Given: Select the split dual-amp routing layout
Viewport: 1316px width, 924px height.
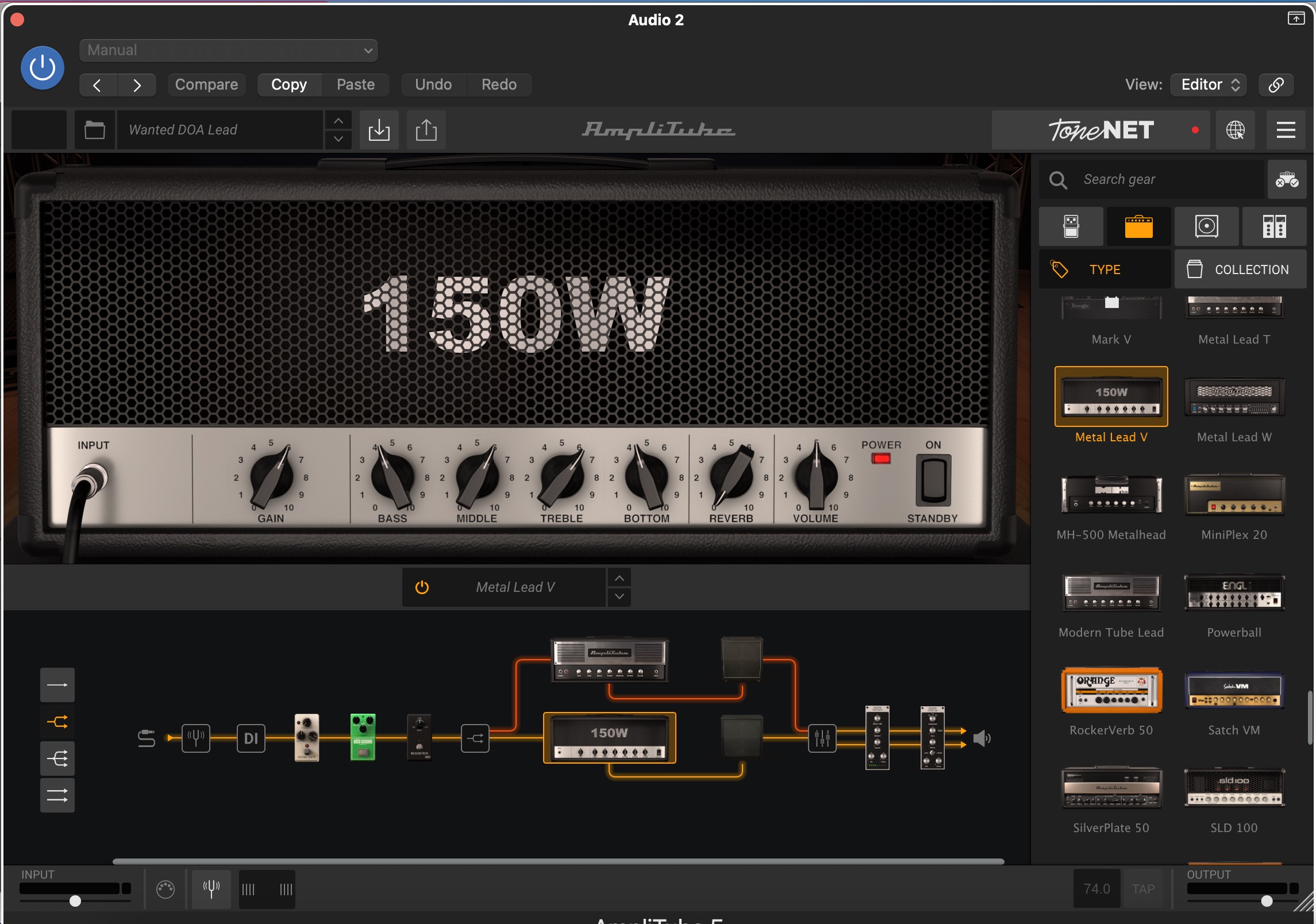Looking at the screenshot, I should (57, 722).
